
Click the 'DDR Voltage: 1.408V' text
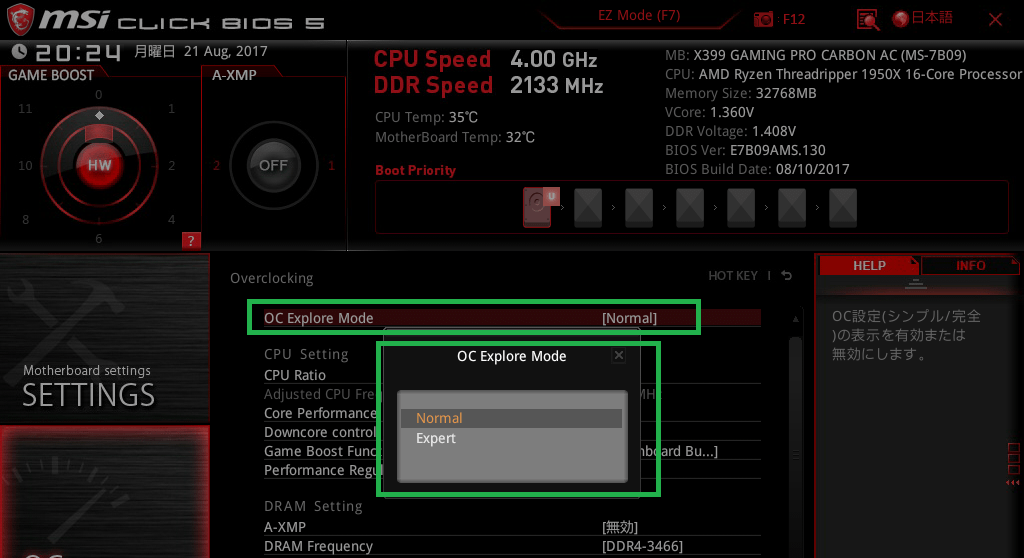[x=730, y=131]
